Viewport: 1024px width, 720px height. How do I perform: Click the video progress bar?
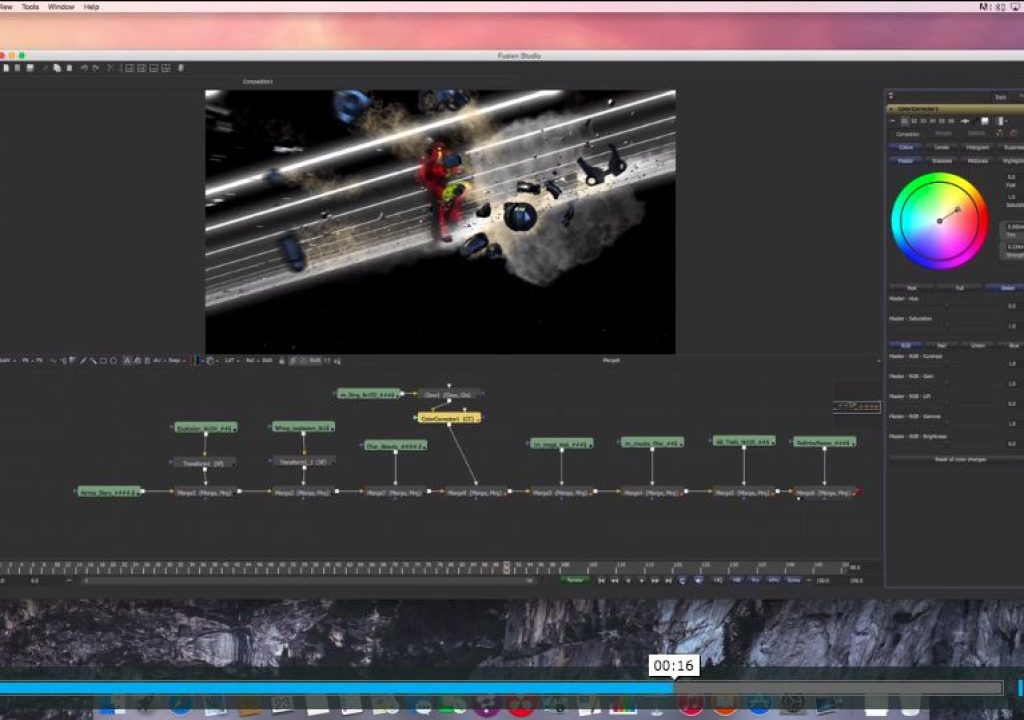tap(501, 687)
